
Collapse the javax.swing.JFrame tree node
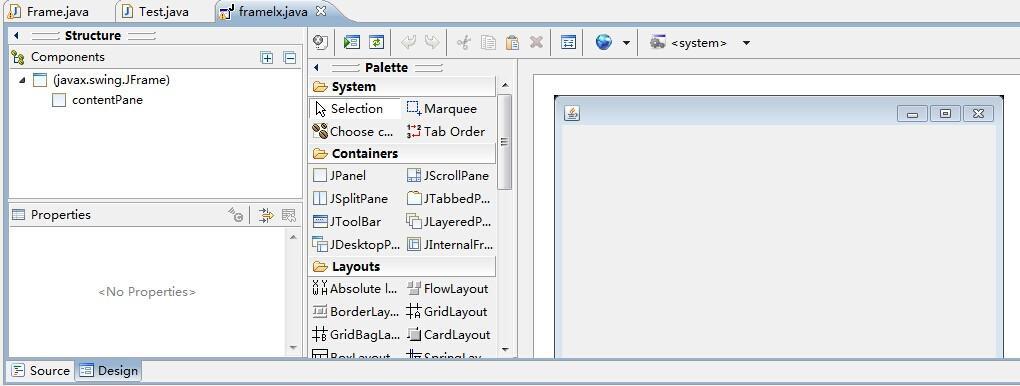point(23,80)
